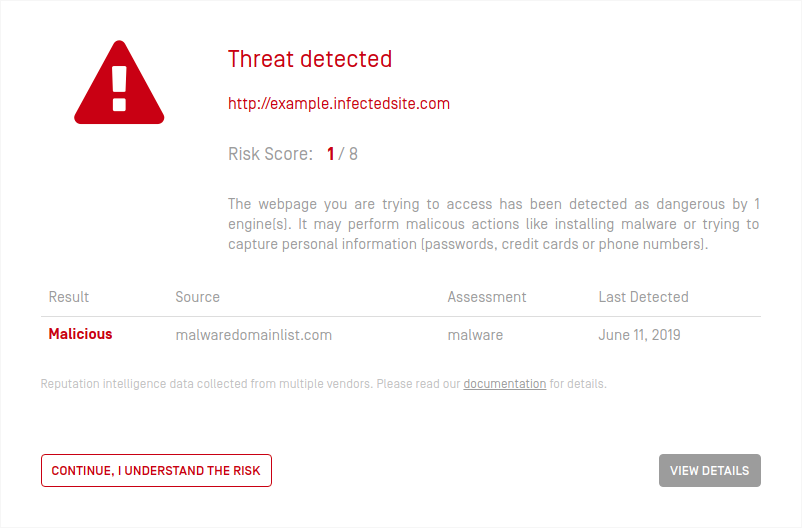Image resolution: width=802 pixels, height=528 pixels.
Task: Click the June 11, 2019 date
Action: pos(639,335)
